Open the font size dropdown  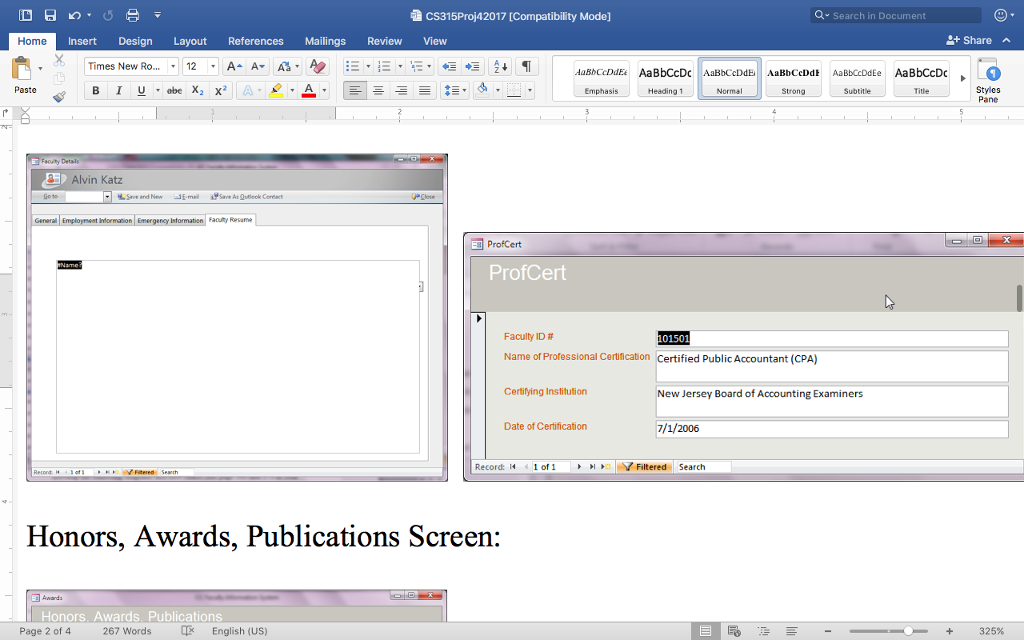214,66
